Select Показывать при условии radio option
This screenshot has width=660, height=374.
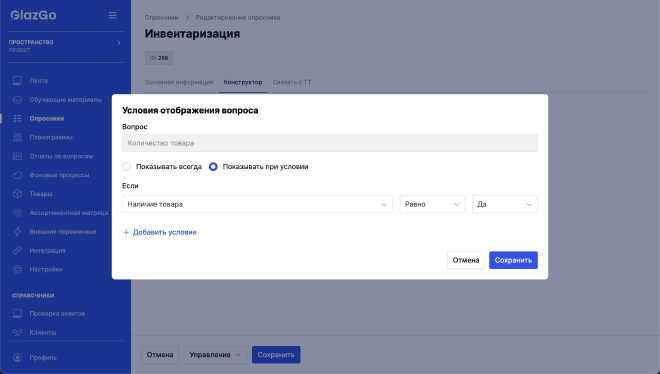213,167
